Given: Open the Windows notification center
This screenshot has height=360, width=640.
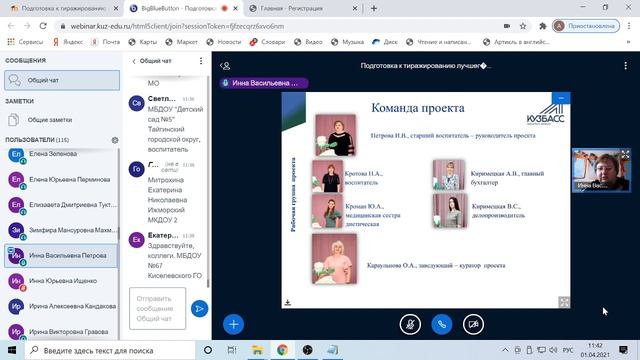Looking at the screenshot, I should point(623,350).
